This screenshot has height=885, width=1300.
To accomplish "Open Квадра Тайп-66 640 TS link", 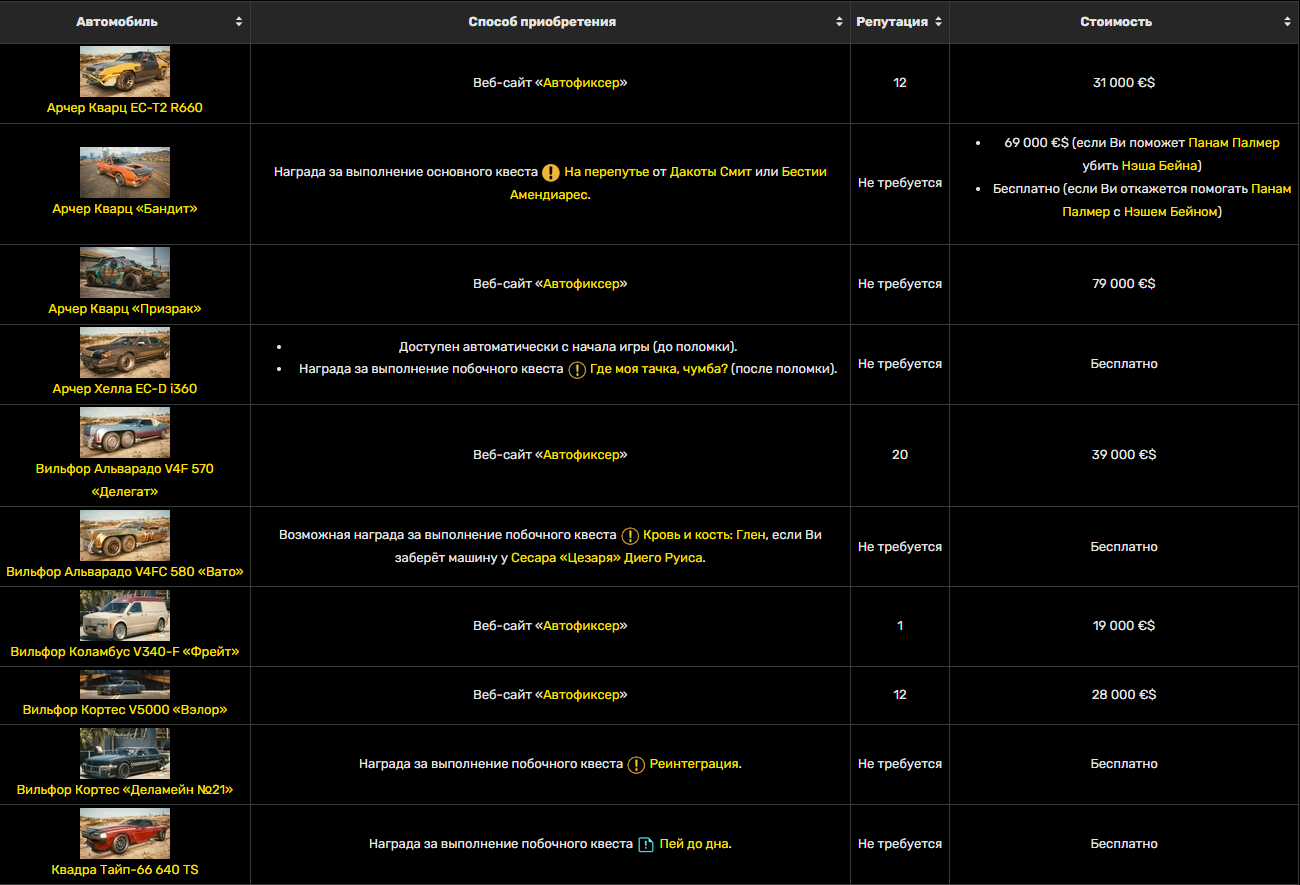I will tap(125, 870).
